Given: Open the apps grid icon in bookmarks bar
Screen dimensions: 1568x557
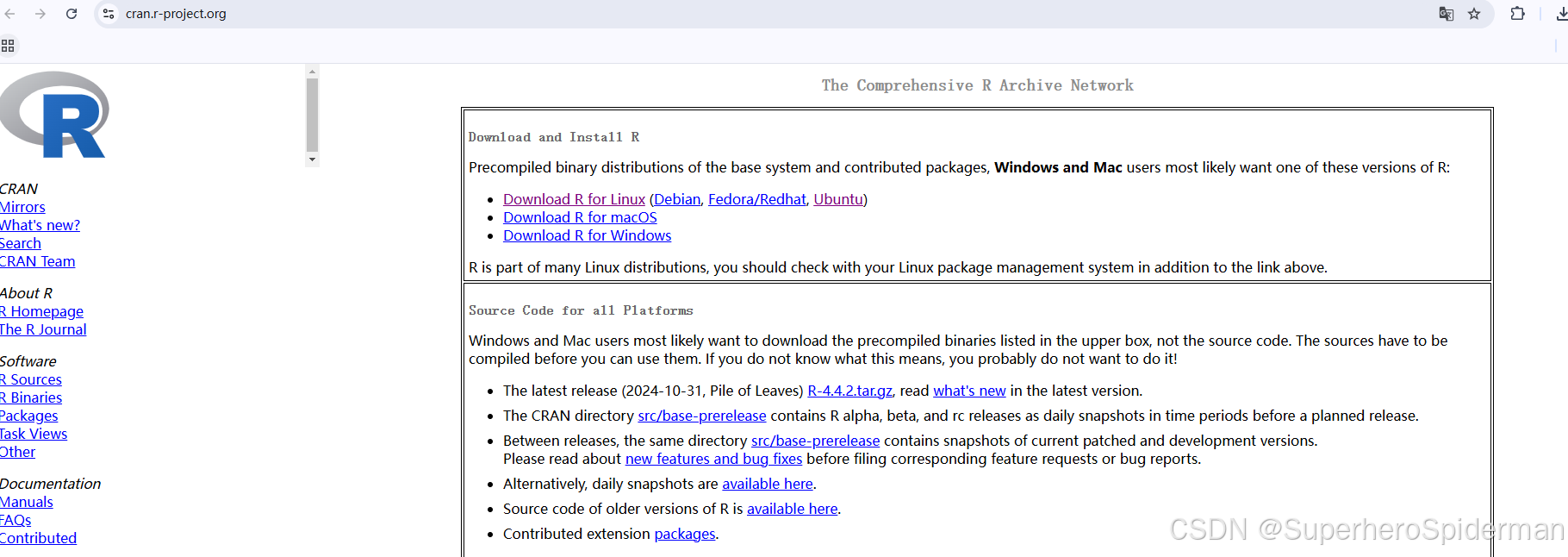Looking at the screenshot, I should (x=8, y=46).
